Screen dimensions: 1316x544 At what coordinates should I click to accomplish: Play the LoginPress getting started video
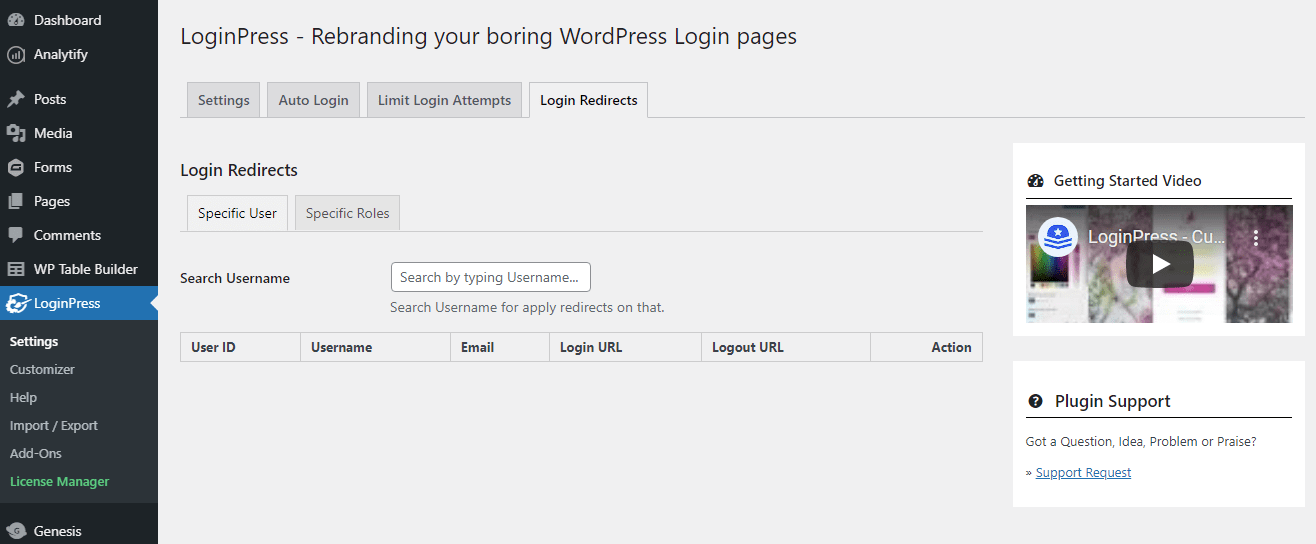(1160, 264)
